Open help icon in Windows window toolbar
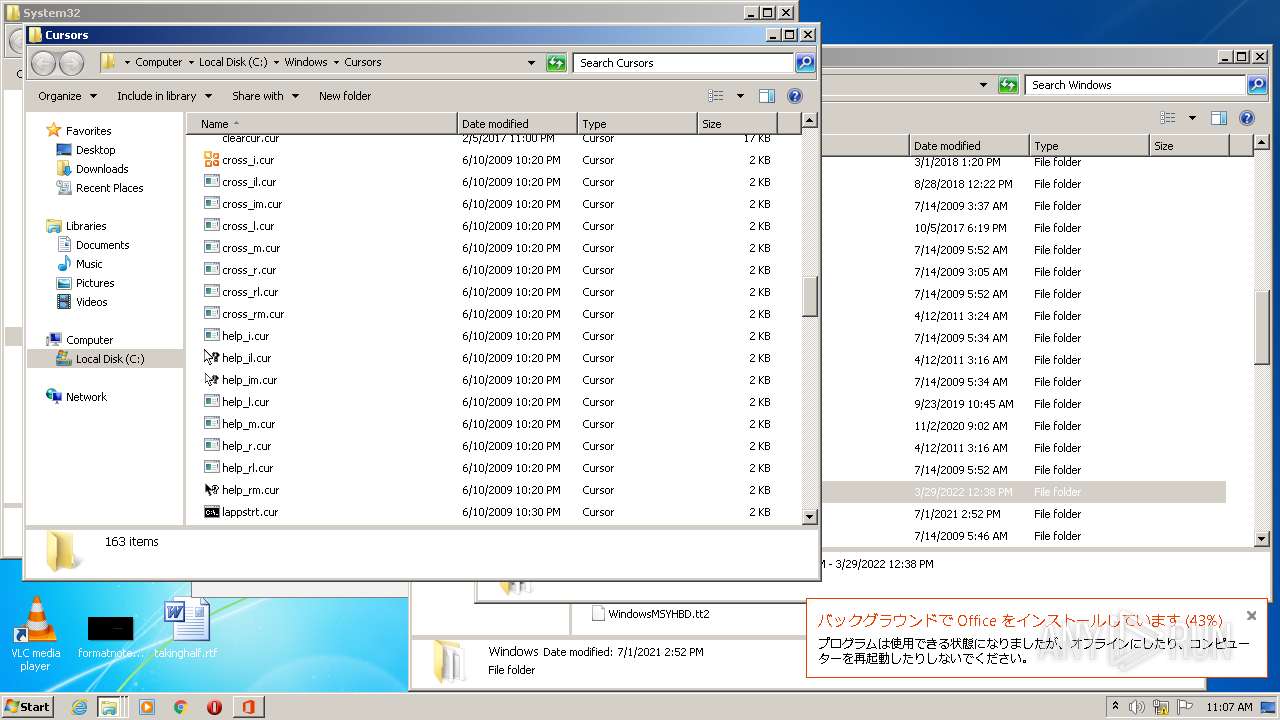Viewport: 1280px width, 720px height. coord(1247,118)
